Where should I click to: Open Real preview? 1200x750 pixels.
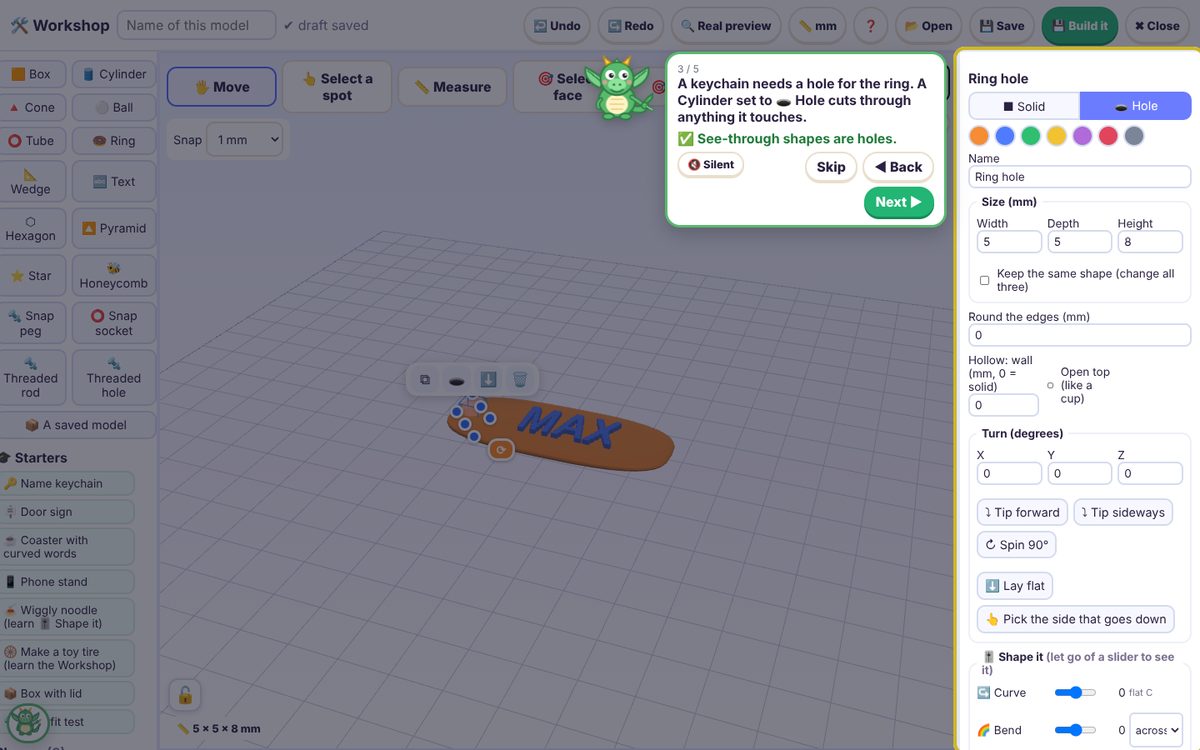pos(726,26)
